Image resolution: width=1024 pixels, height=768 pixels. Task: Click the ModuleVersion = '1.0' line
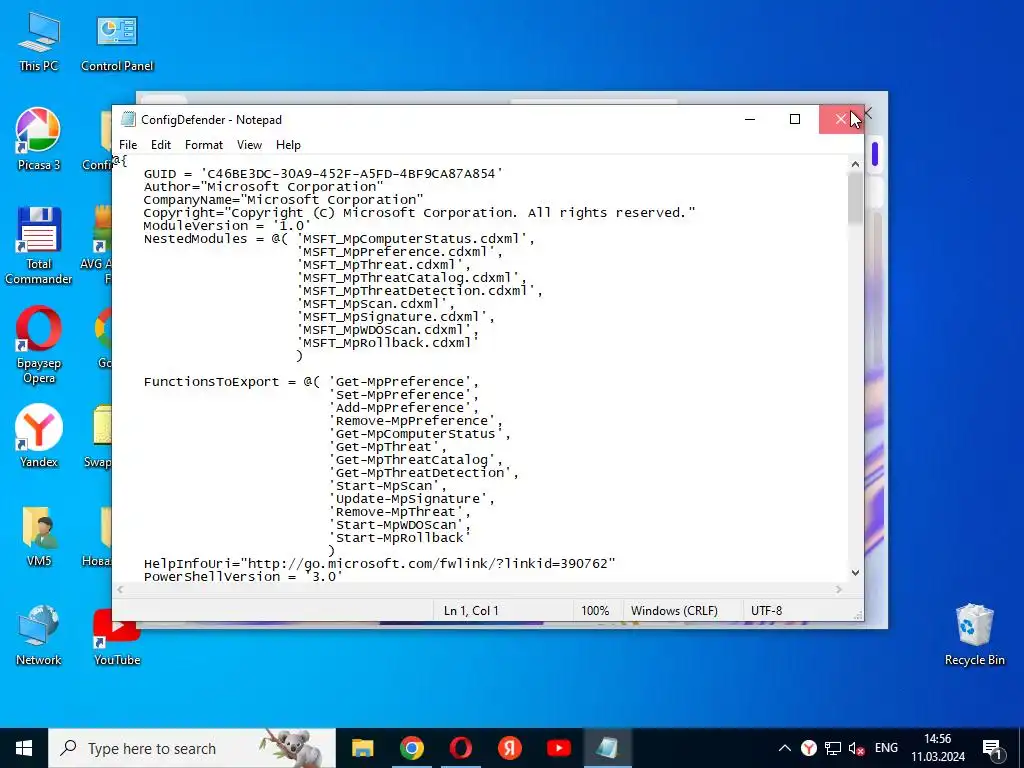pos(227,226)
